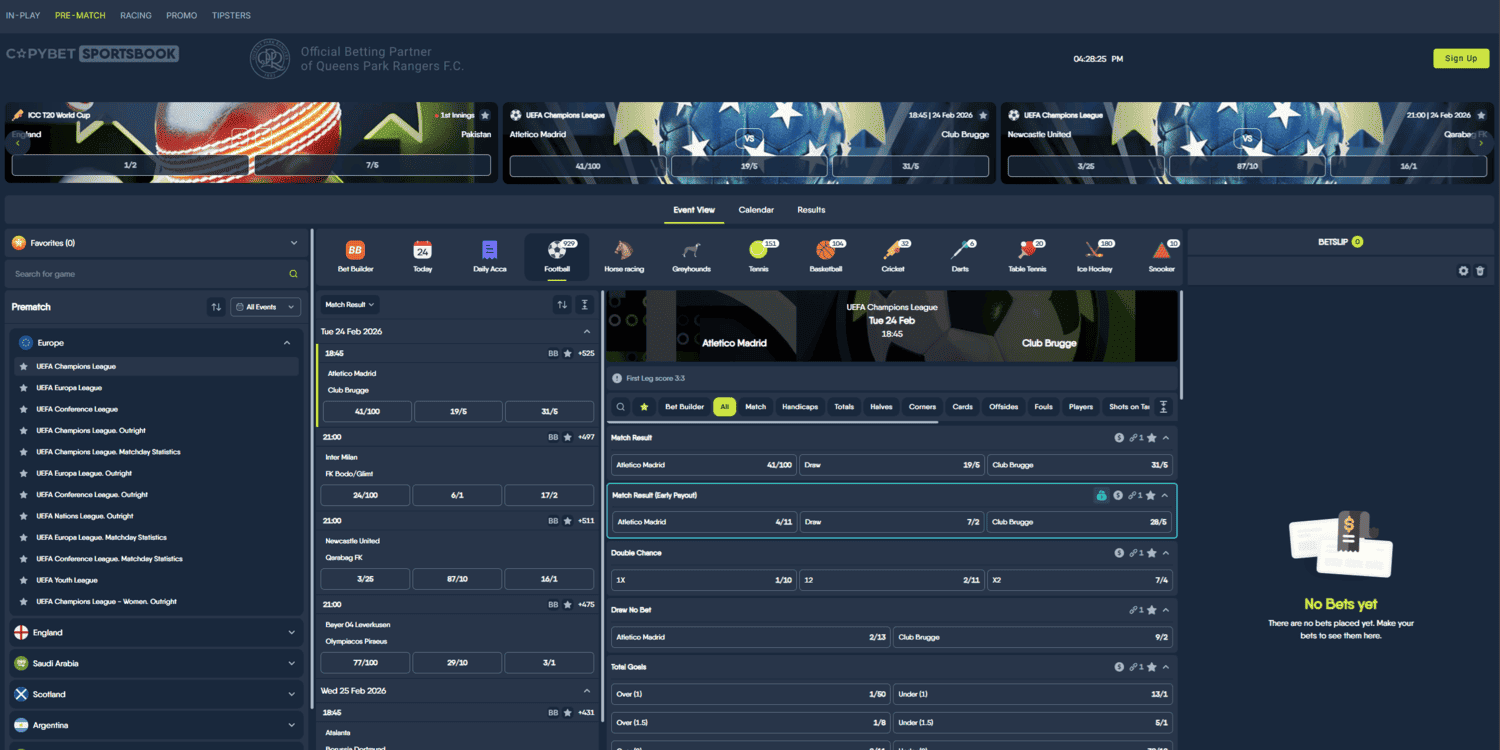
Task: Click Queens Park Rangers crest logo
Action: [x=269, y=59]
